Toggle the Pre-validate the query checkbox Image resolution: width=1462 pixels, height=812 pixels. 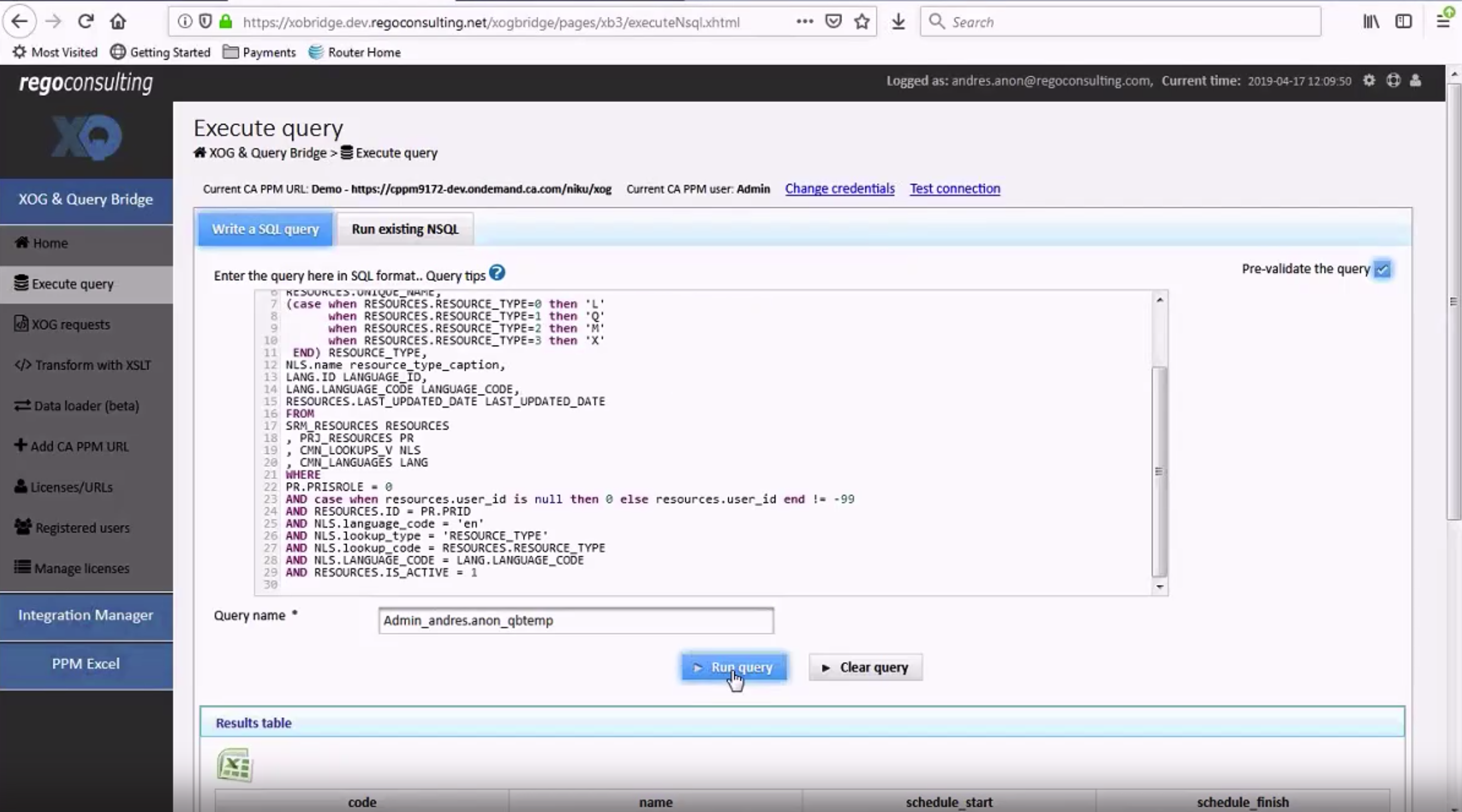pyautogui.click(x=1383, y=268)
